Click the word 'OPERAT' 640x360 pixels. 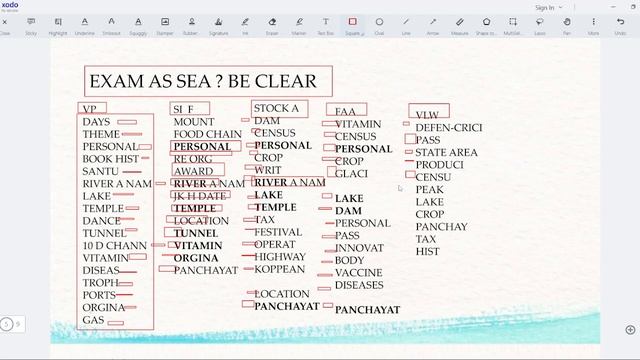(275, 244)
